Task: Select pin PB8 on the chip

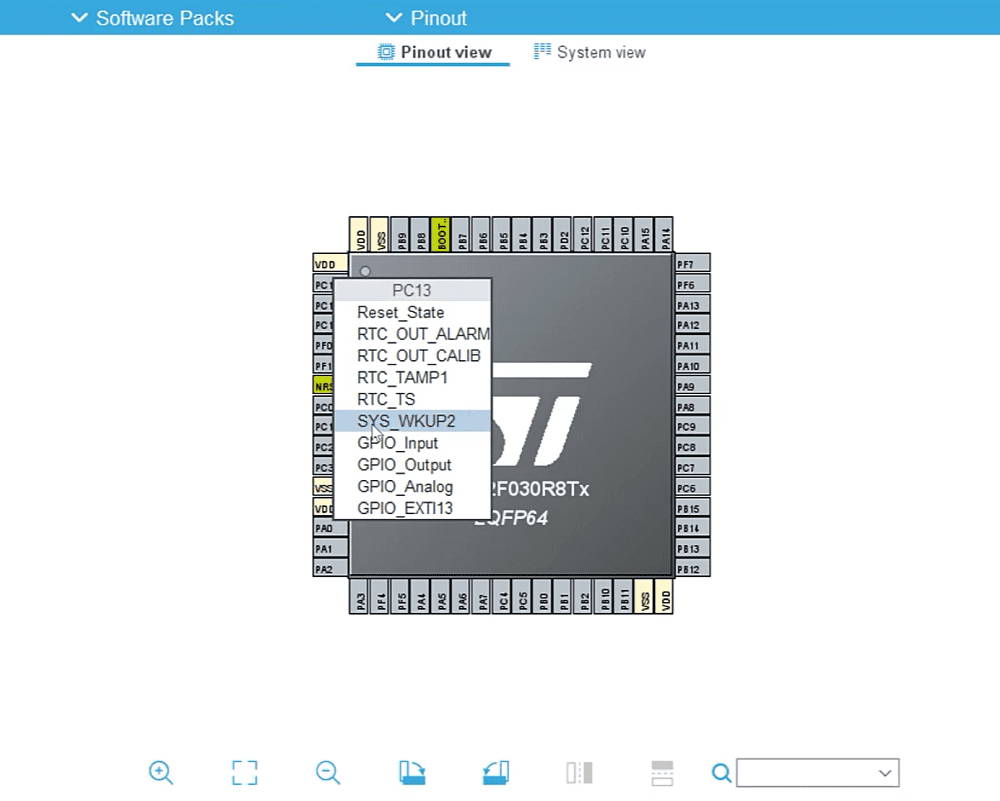Action: pos(420,235)
